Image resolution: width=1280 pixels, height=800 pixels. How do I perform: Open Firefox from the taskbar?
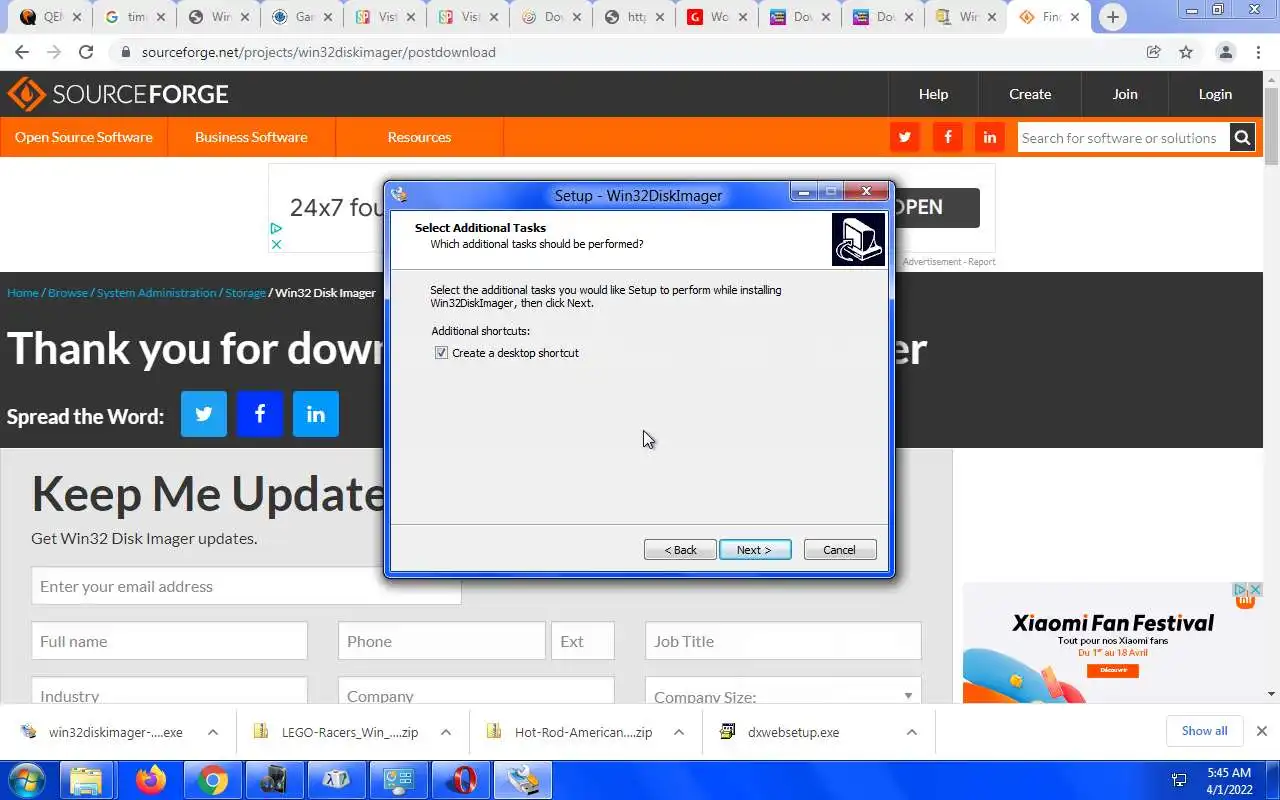pos(151,780)
